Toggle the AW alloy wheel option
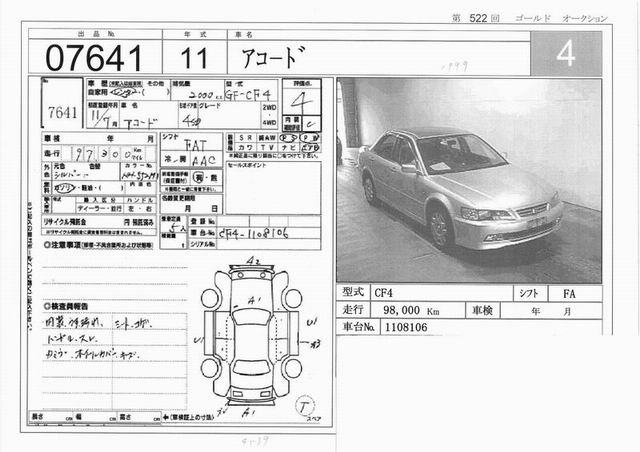The width and height of the screenshot is (640, 452). point(267,138)
